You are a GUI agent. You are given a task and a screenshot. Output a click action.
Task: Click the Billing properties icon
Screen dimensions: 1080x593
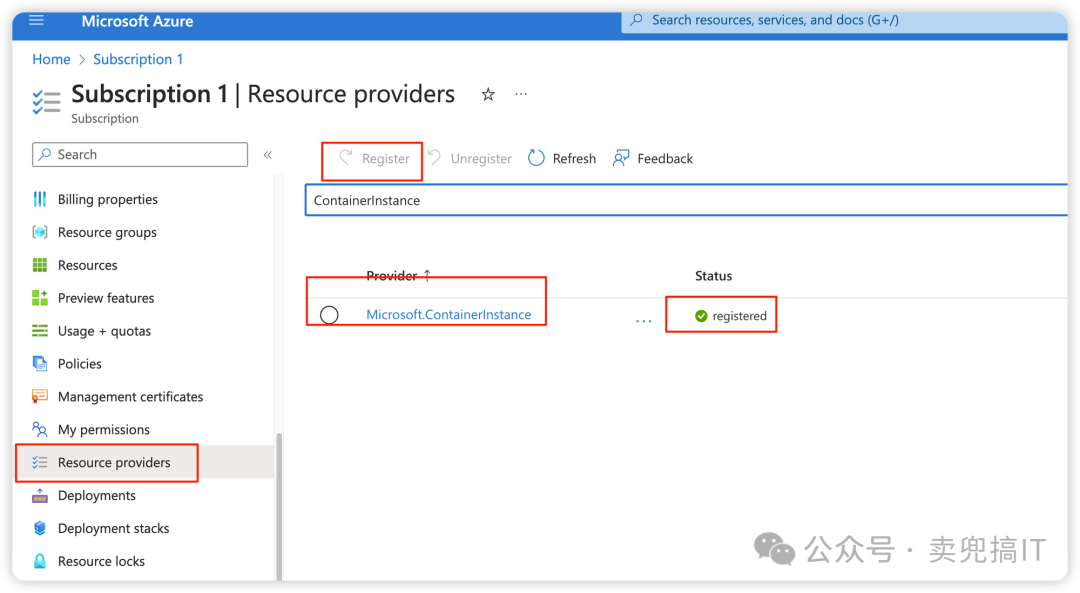[40, 199]
